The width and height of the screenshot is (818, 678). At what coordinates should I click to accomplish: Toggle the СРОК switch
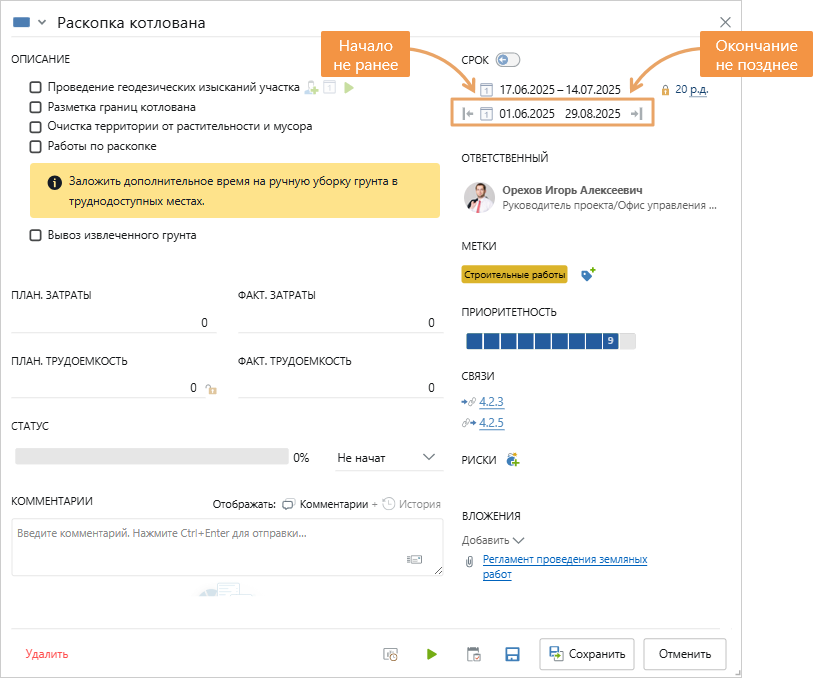pyautogui.click(x=508, y=60)
